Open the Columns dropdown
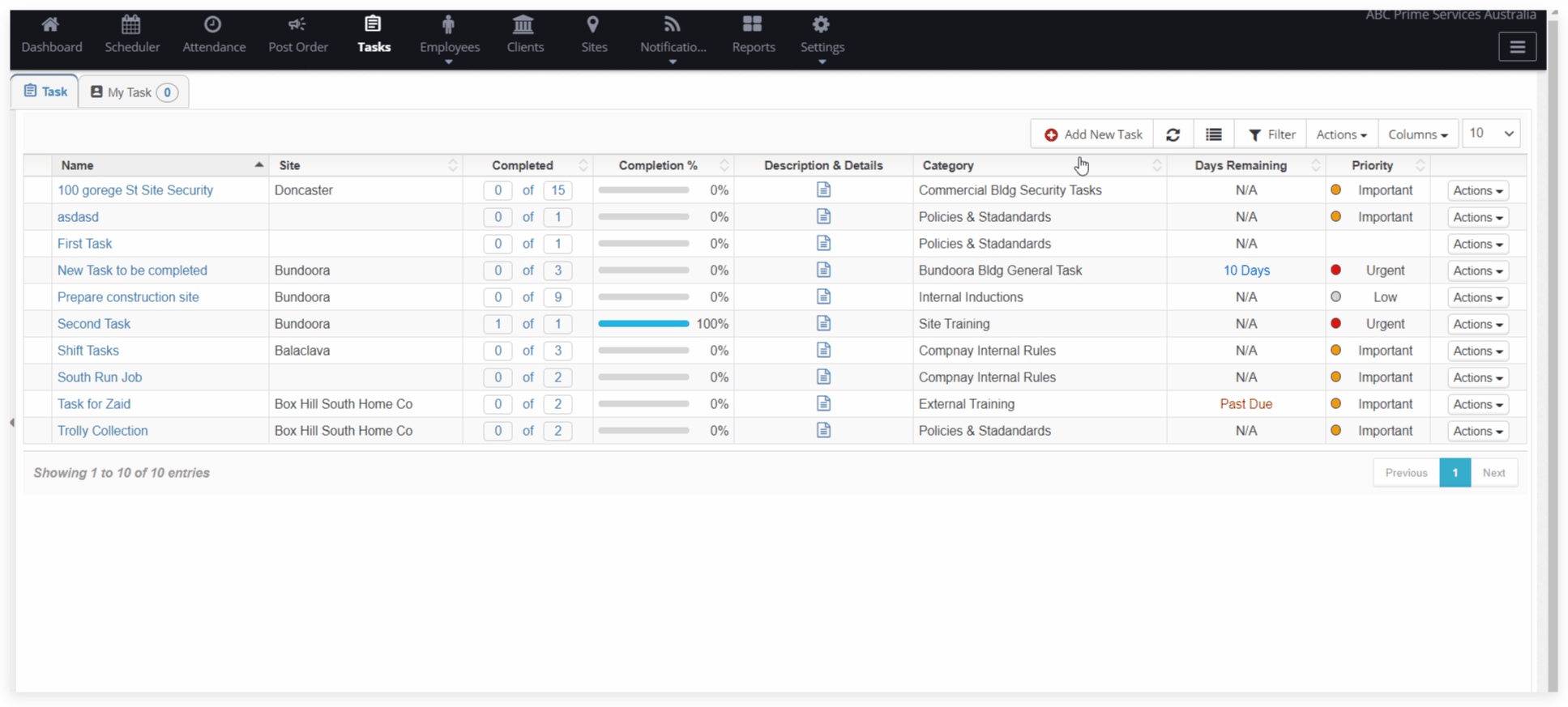 click(1418, 134)
